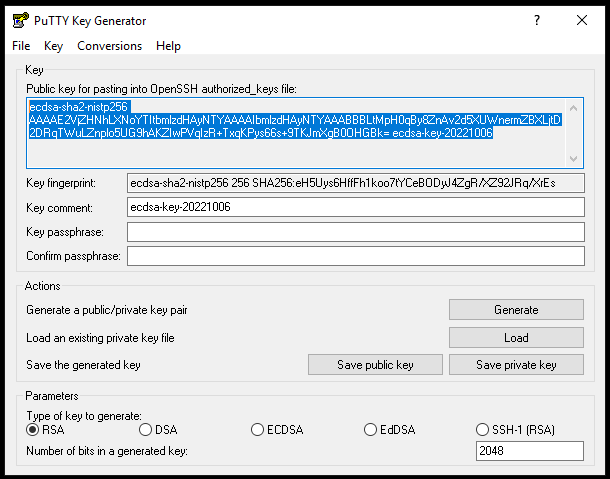Click the public key box scroll down arrow

pos(573,158)
